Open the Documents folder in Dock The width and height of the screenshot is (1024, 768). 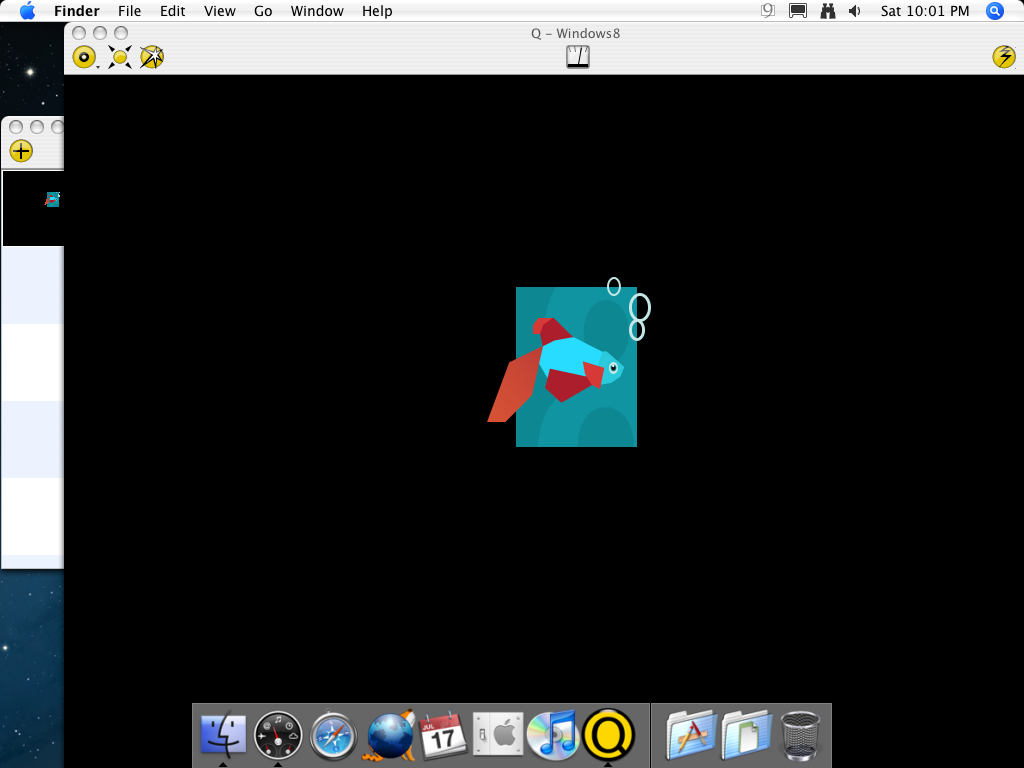[x=746, y=735]
